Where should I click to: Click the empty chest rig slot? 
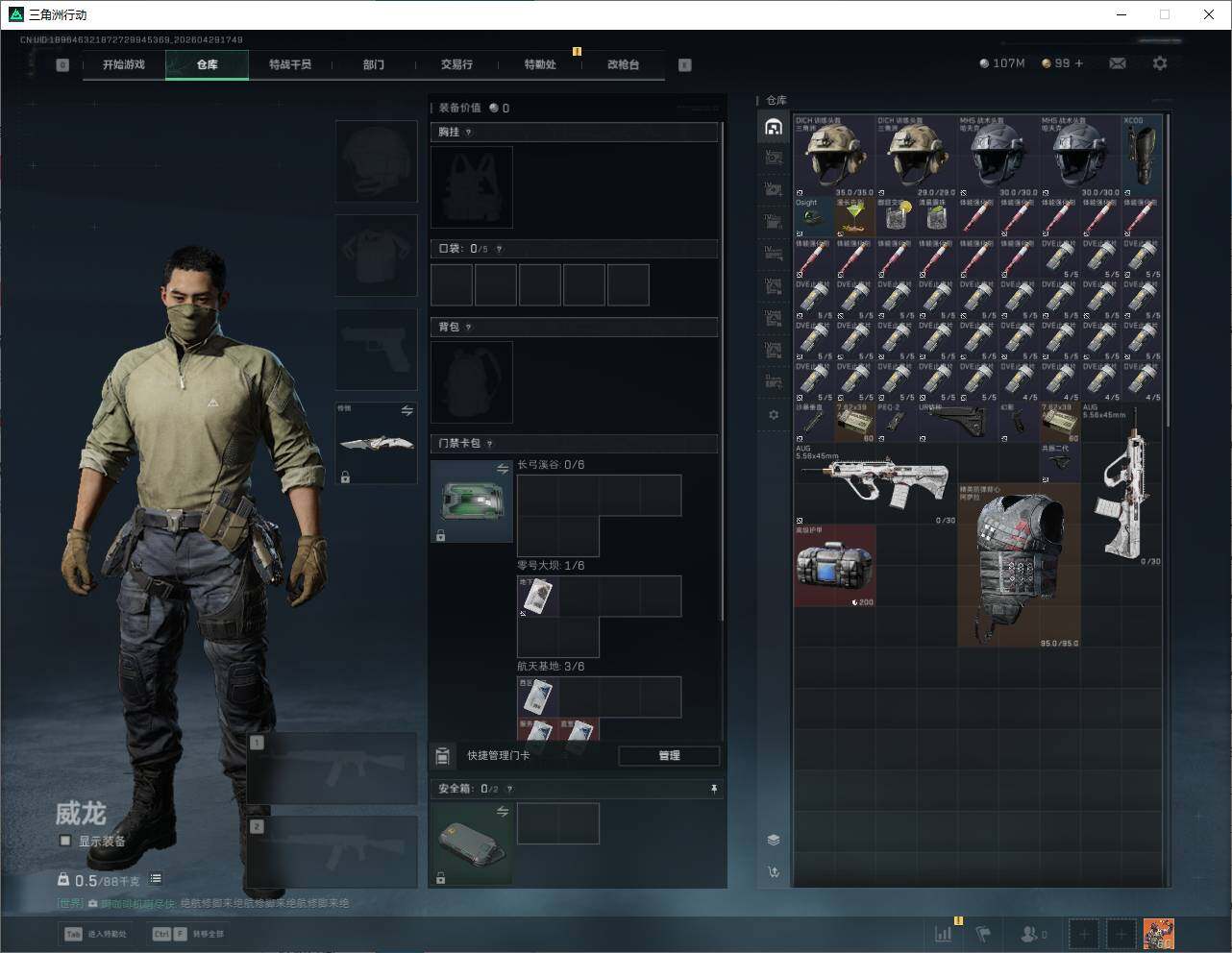(x=472, y=186)
